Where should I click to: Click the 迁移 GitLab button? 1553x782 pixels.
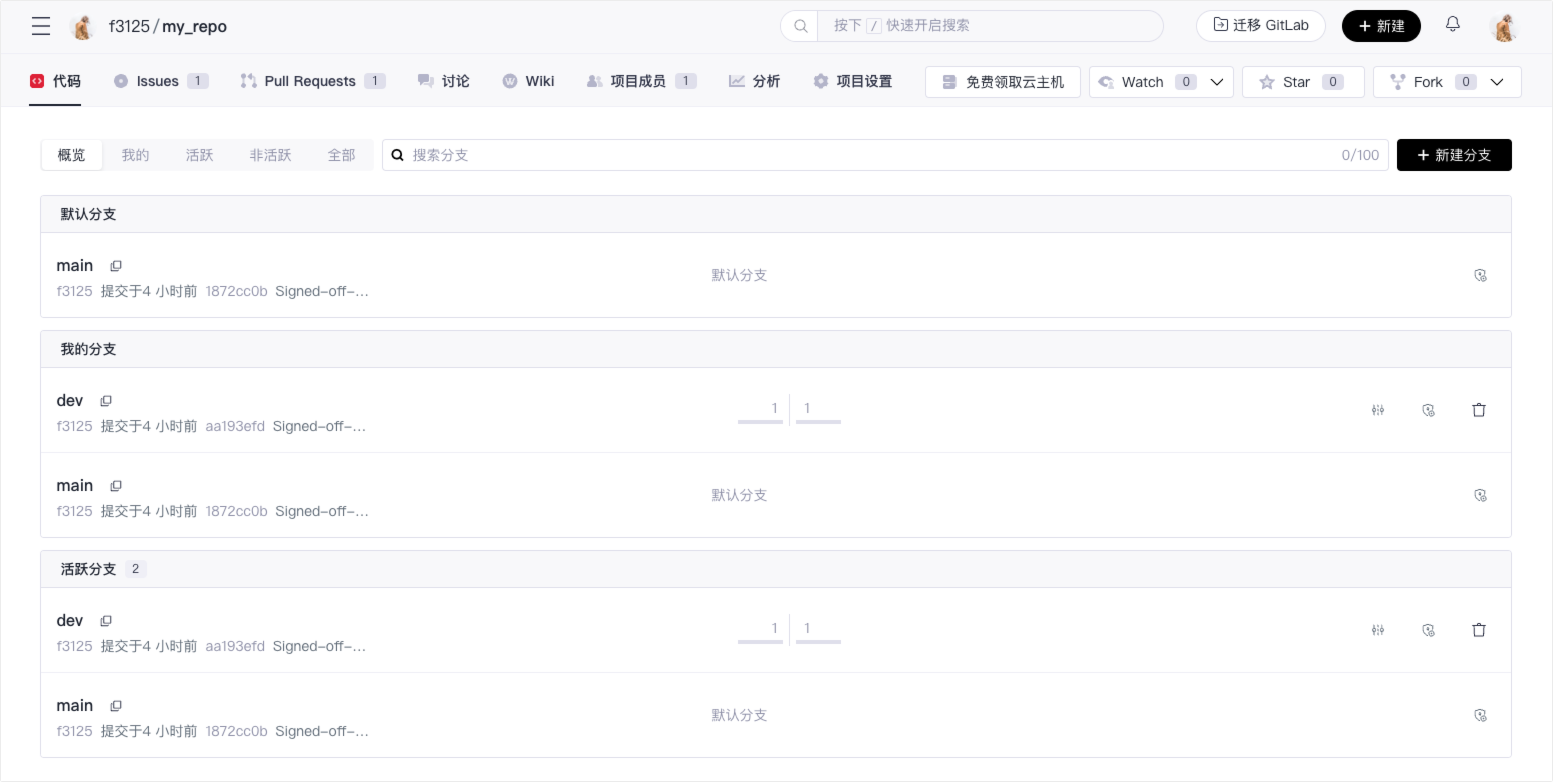[x=1260, y=26]
